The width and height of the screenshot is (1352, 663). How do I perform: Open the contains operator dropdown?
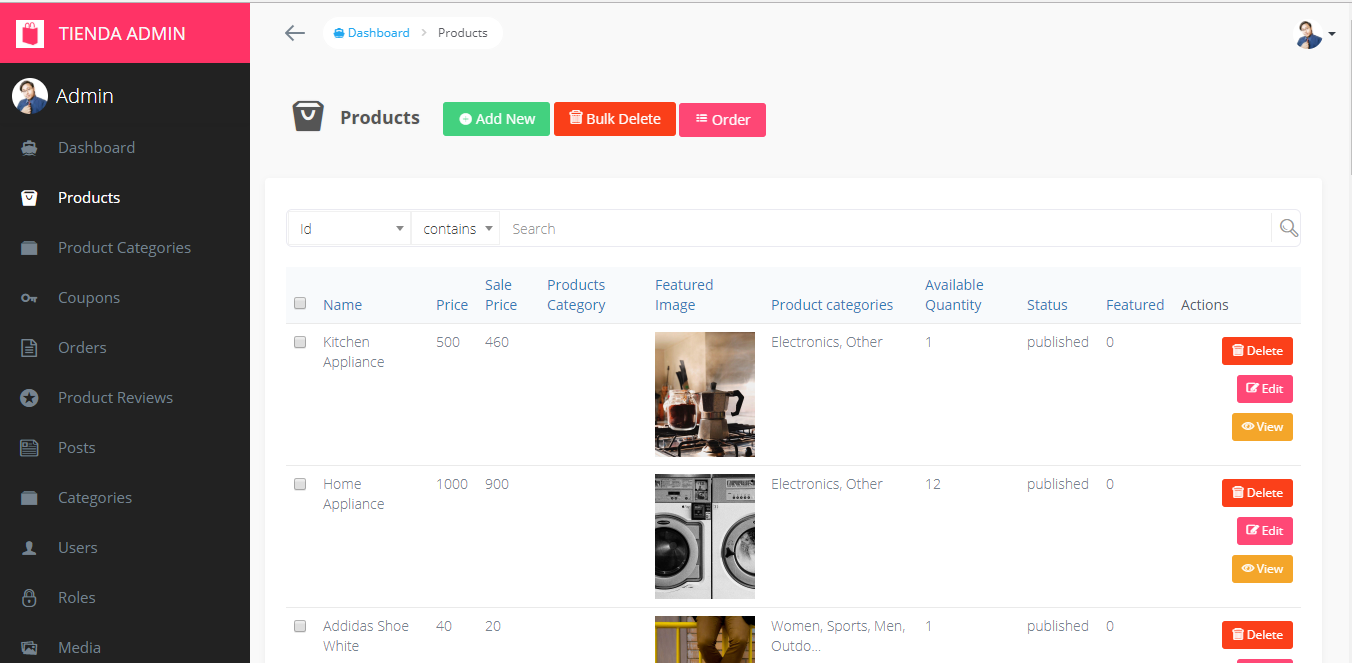pyautogui.click(x=455, y=229)
